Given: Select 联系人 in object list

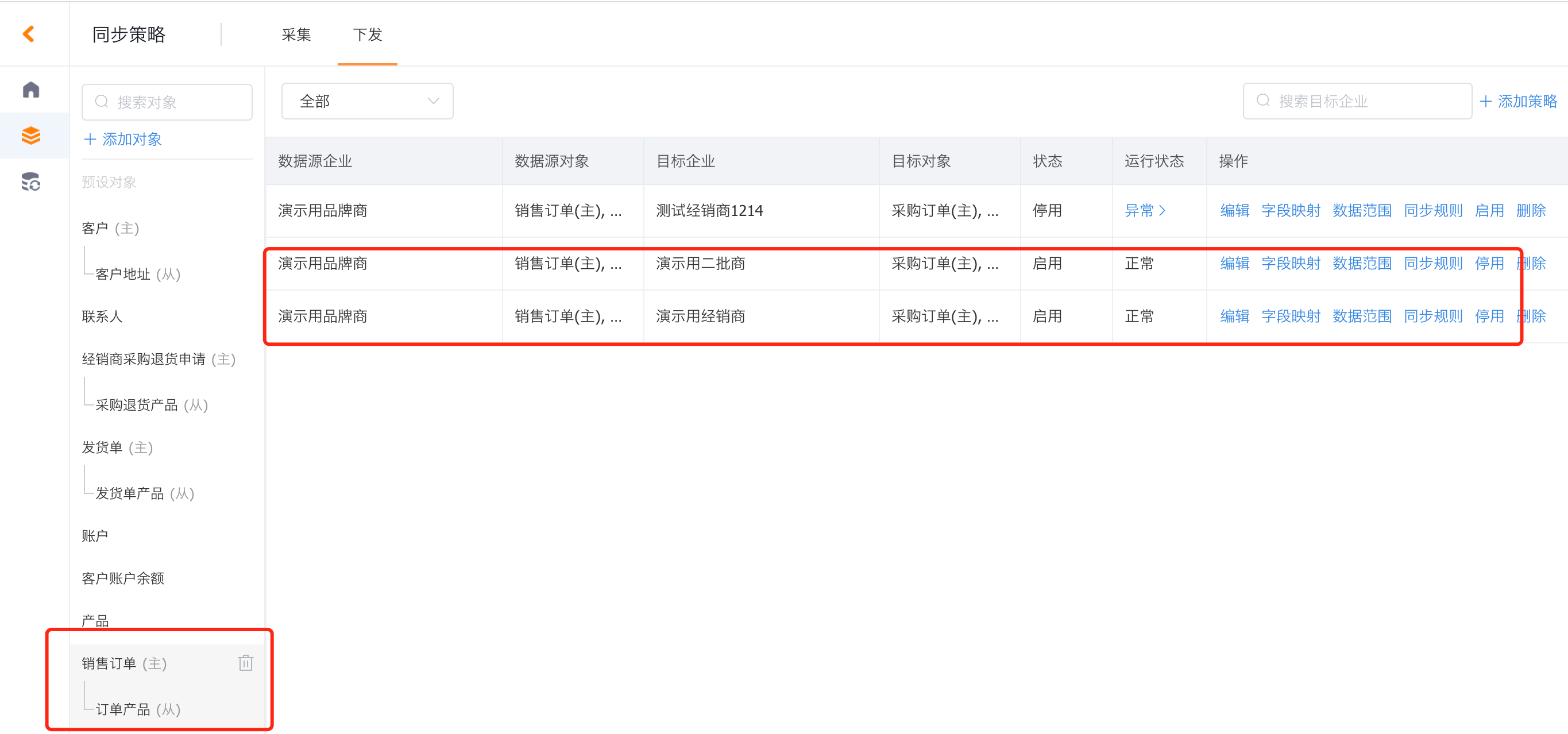Looking at the screenshot, I should coord(102,316).
